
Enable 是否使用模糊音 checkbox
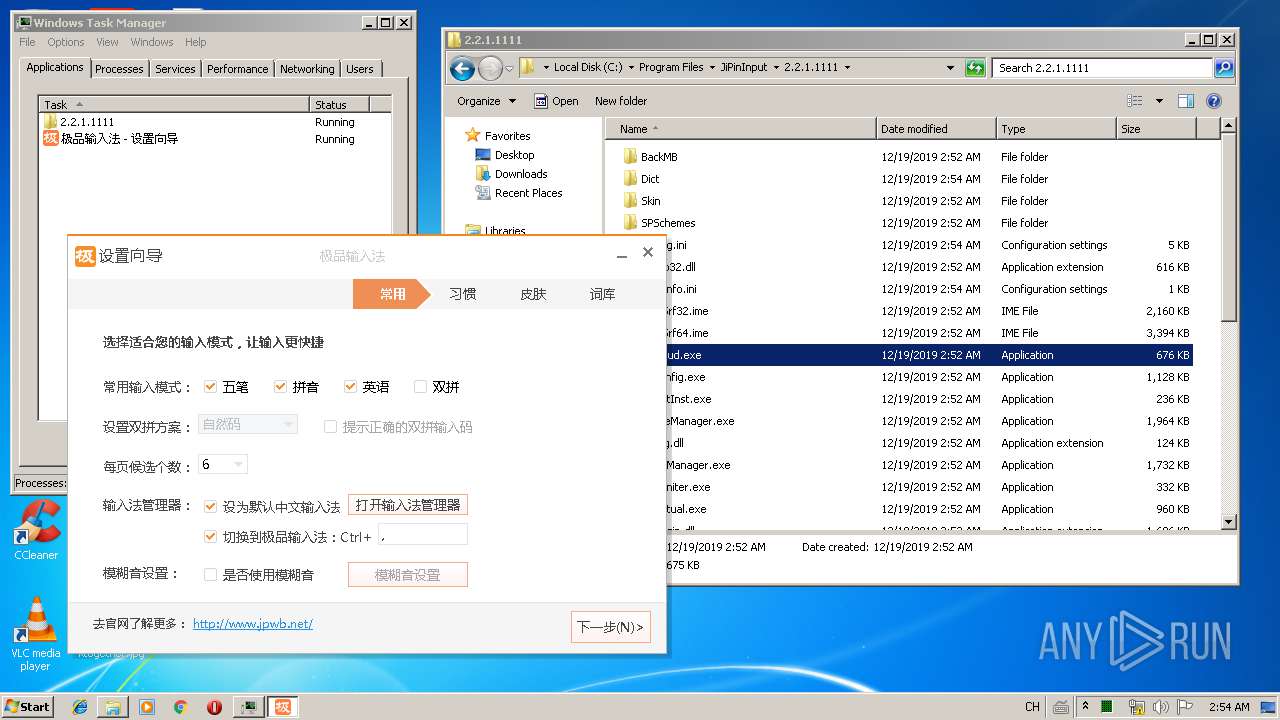(x=210, y=575)
